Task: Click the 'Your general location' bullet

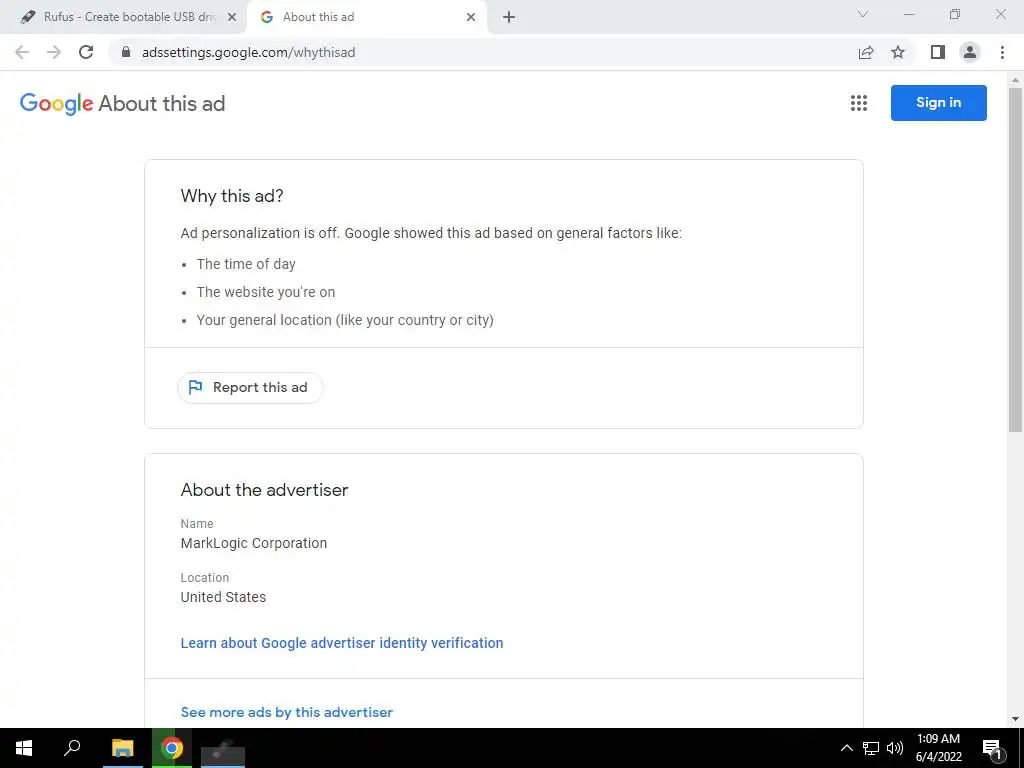Action: coord(345,320)
